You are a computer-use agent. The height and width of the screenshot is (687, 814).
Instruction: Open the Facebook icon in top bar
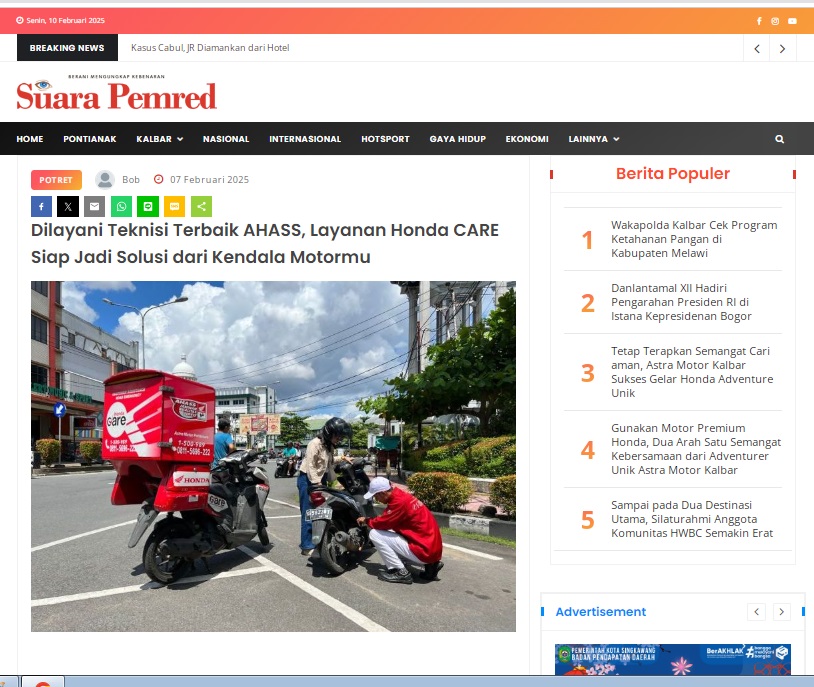[759, 21]
